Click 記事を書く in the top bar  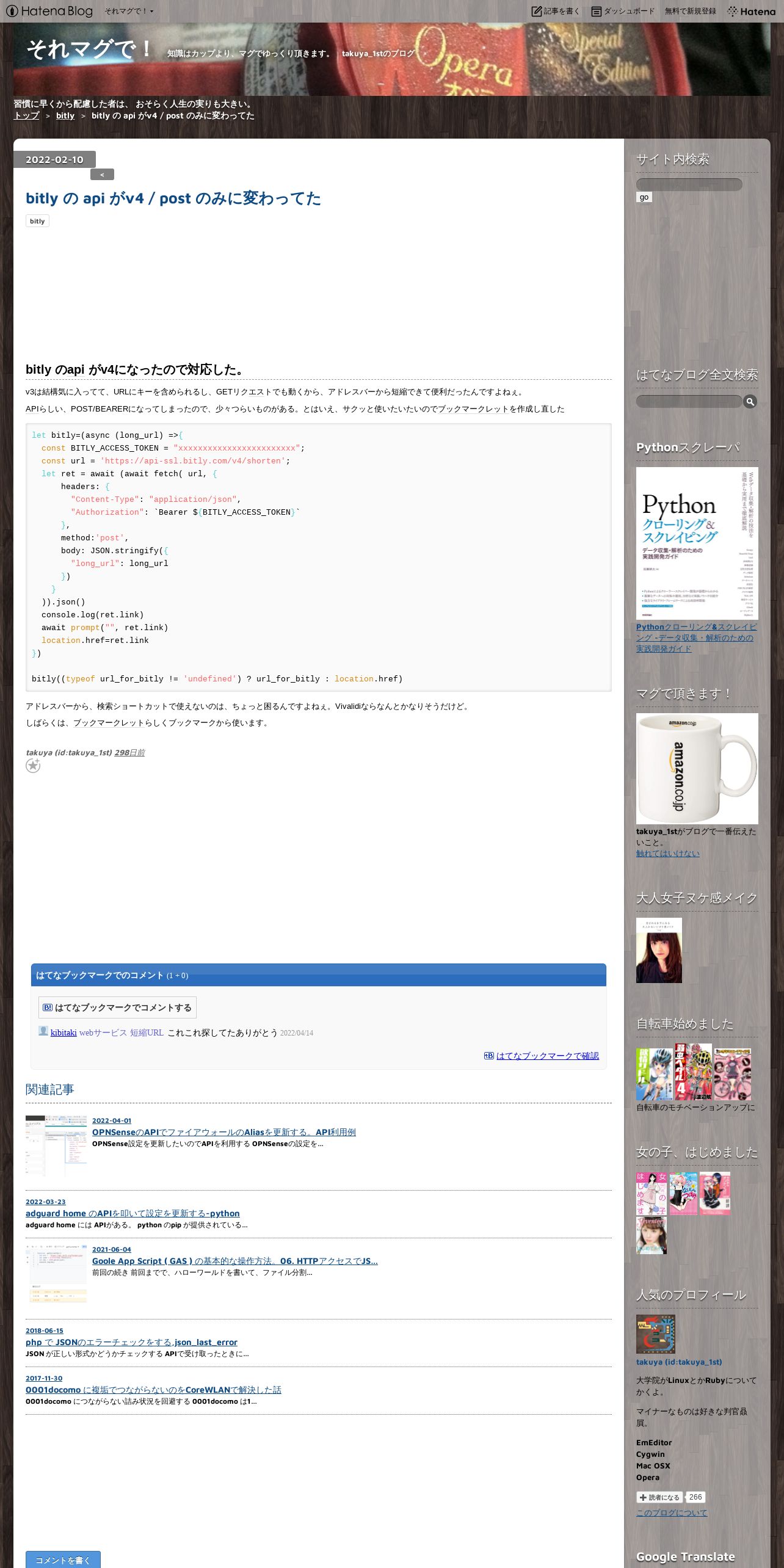click(x=556, y=11)
